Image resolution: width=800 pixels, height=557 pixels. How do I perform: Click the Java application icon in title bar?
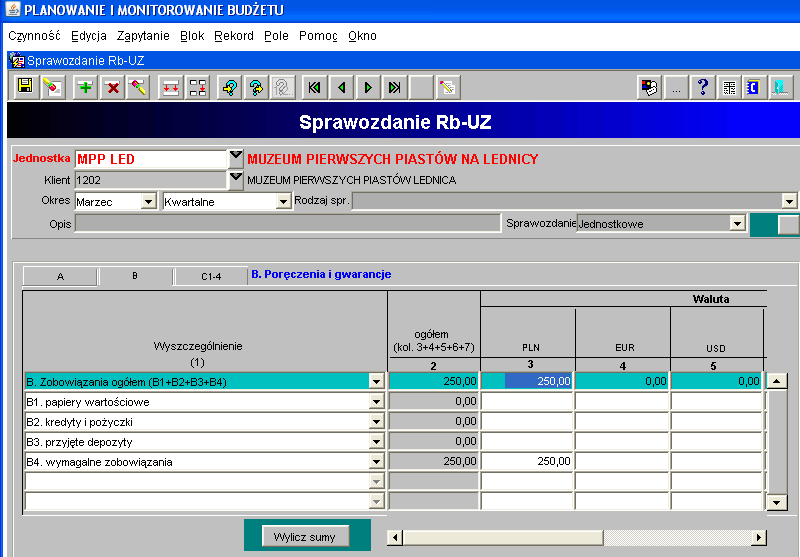pyautogui.click(x=12, y=9)
